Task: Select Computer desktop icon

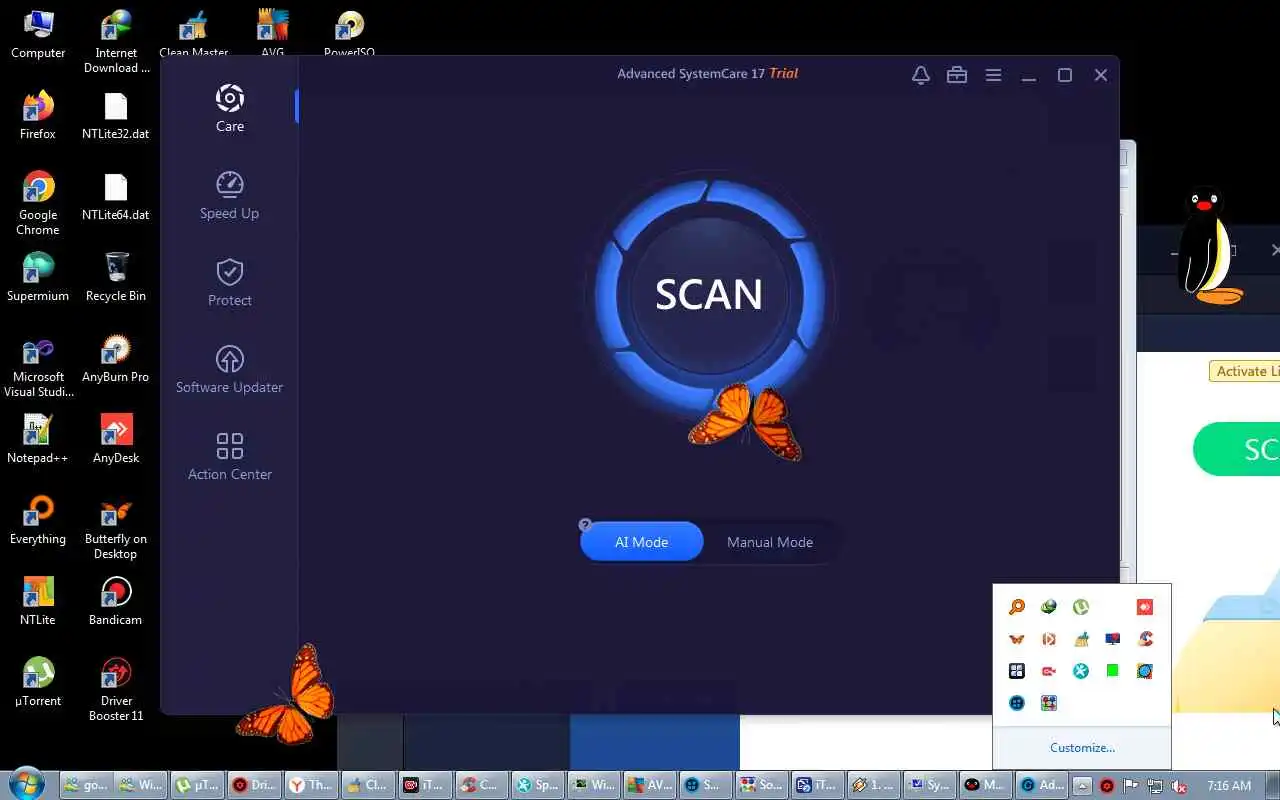Action: (38, 34)
